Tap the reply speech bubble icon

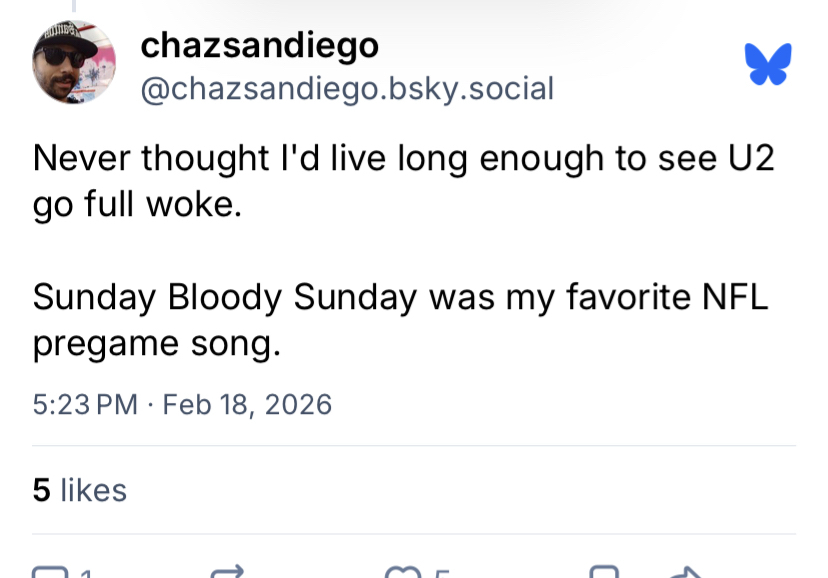tap(47, 573)
